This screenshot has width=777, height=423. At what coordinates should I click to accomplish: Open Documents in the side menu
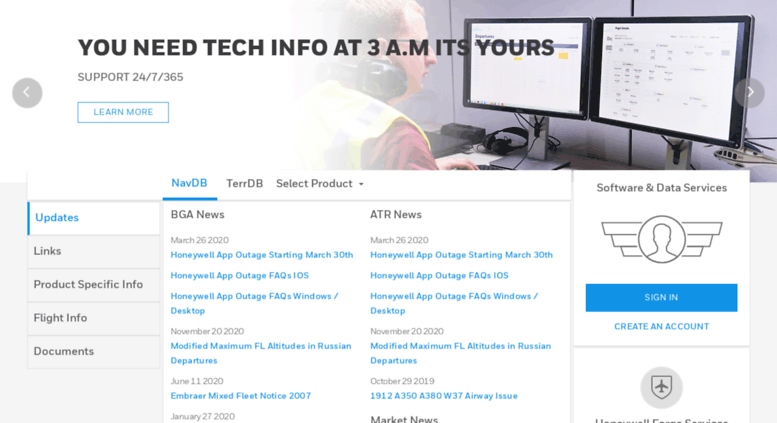pyautogui.click(x=94, y=352)
